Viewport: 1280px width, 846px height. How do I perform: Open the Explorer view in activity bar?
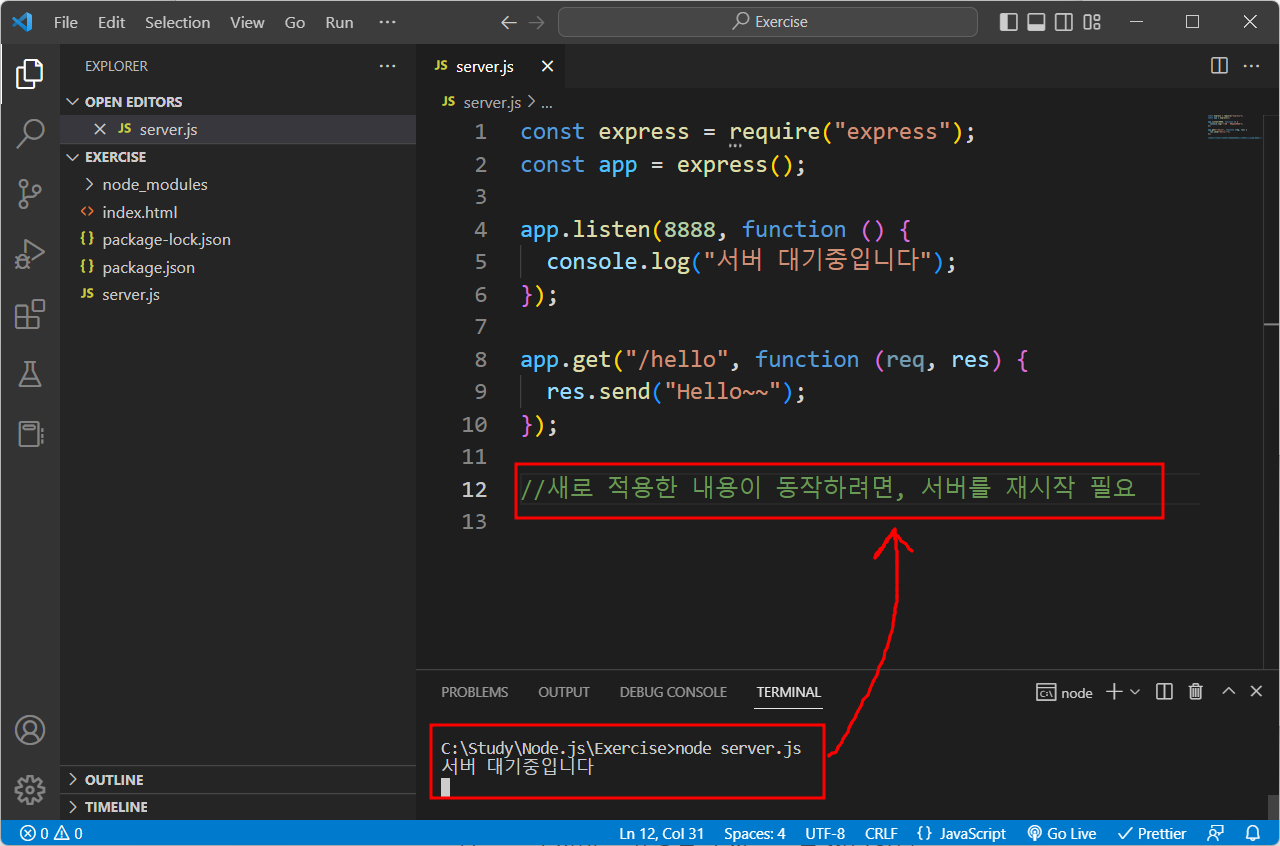click(x=30, y=73)
